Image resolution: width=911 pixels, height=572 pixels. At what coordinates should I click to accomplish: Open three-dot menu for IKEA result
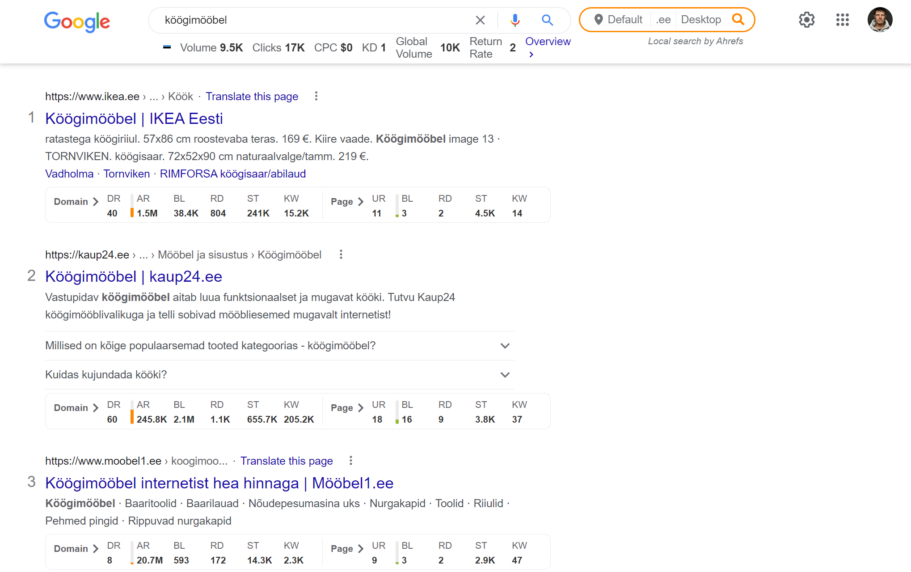click(x=316, y=96)
